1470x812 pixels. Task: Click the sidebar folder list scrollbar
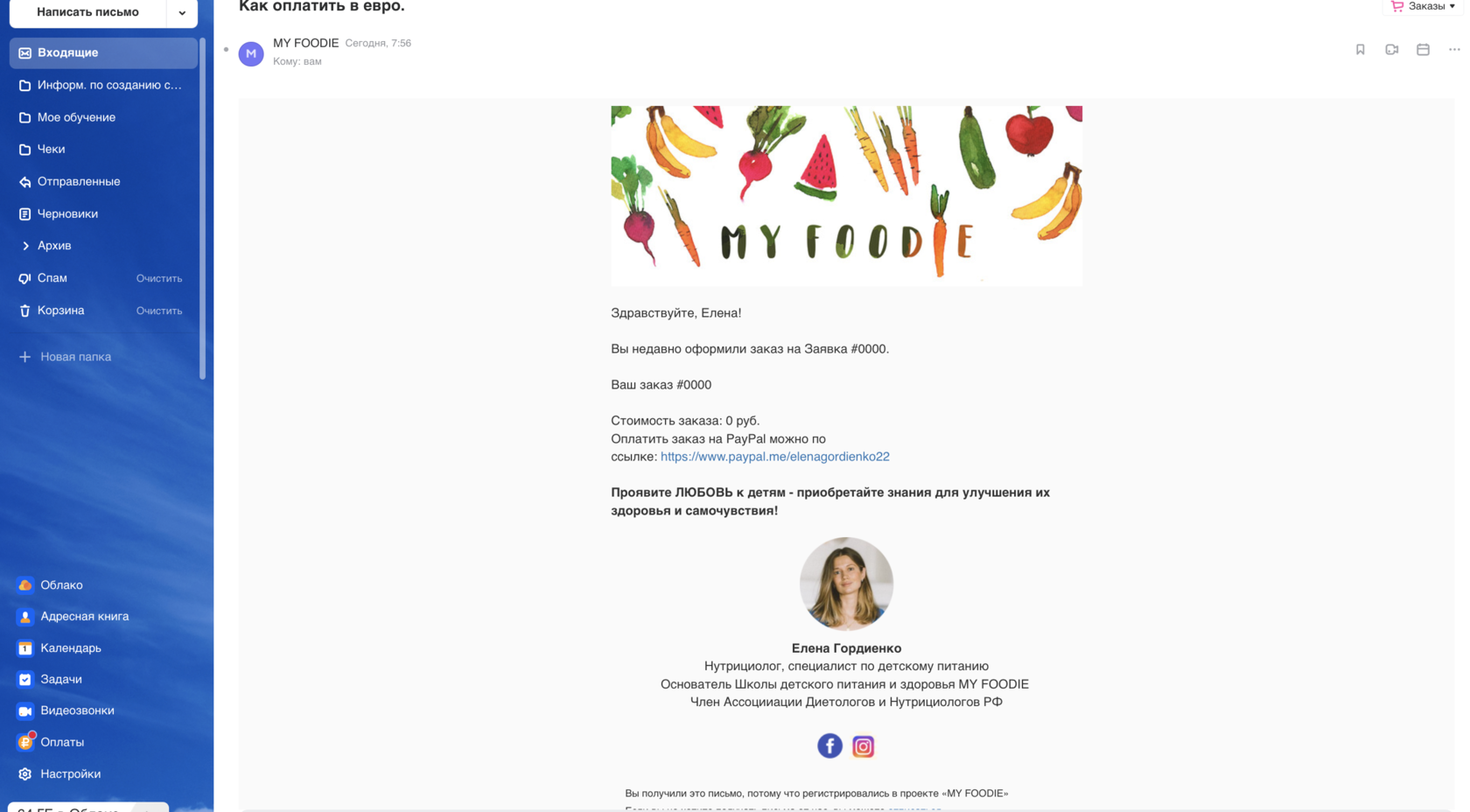203,210
